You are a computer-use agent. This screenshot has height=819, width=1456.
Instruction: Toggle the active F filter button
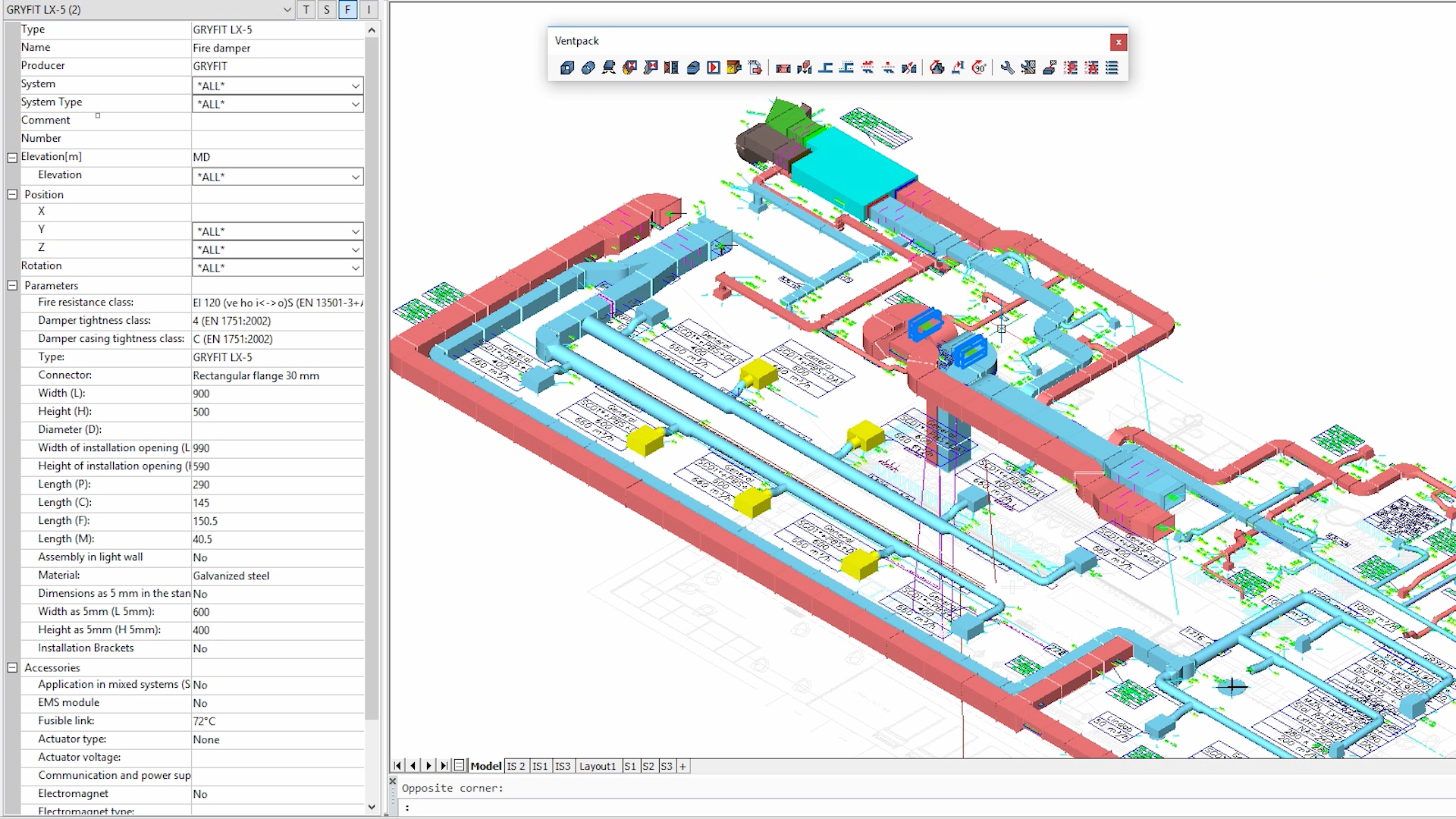[x=347, y=9]
